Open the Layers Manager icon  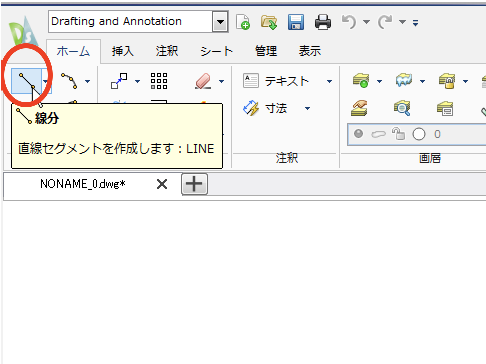[361, 81]
